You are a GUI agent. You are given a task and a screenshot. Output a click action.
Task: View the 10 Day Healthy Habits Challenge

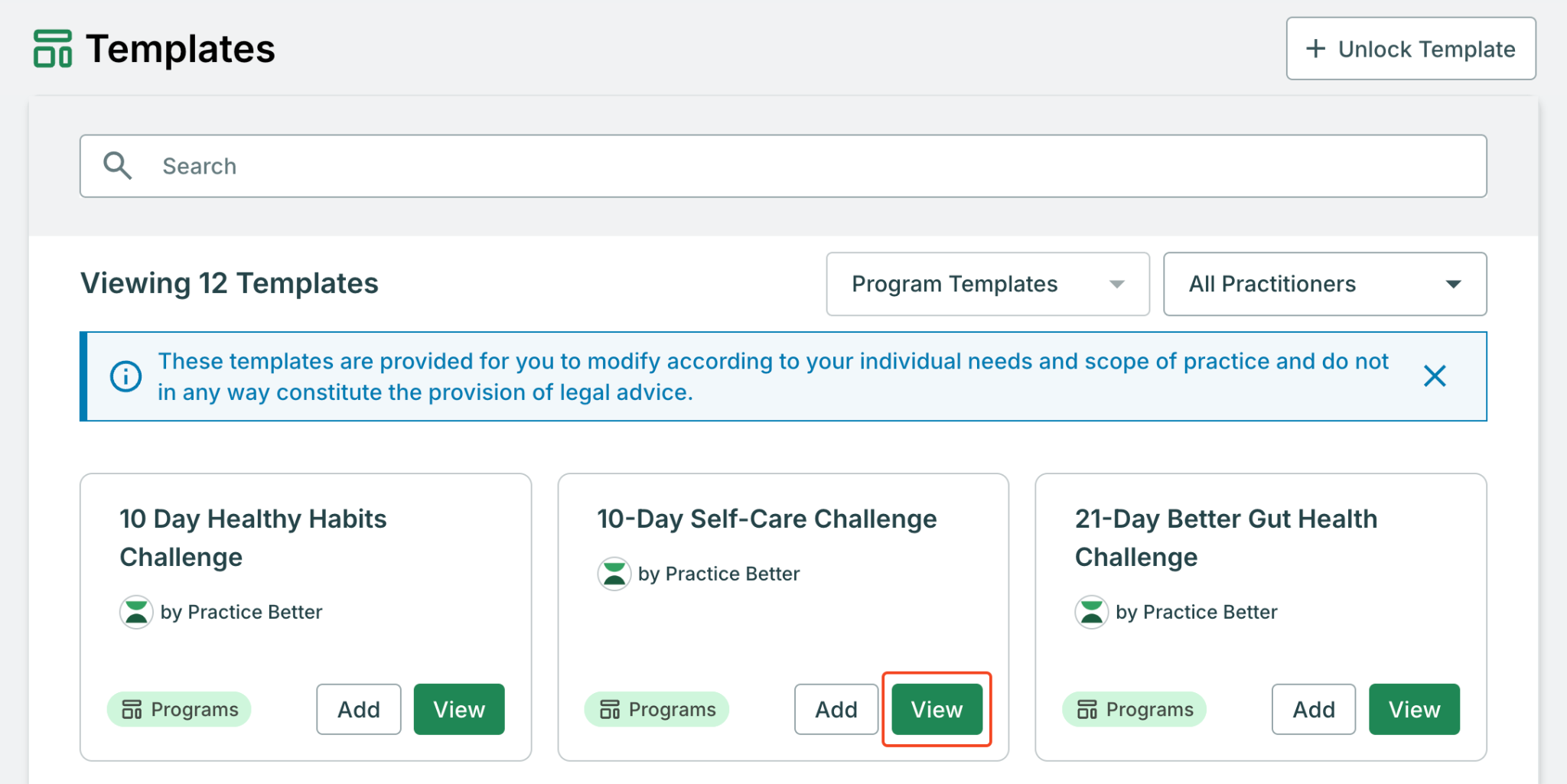coord(459,710)
